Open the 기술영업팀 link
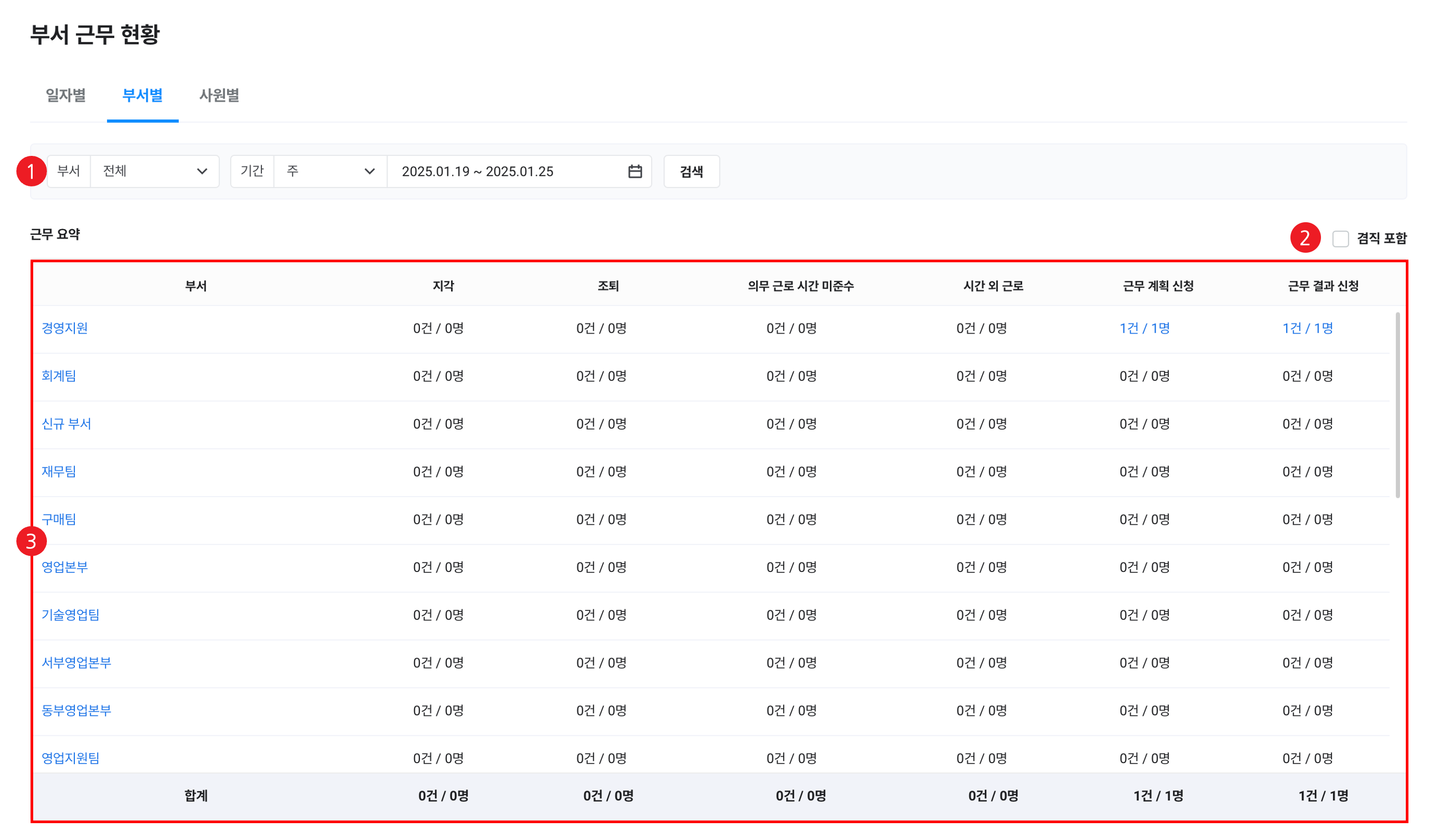The width and height of the screenshot is (1439, 840). tap(70, 615)
